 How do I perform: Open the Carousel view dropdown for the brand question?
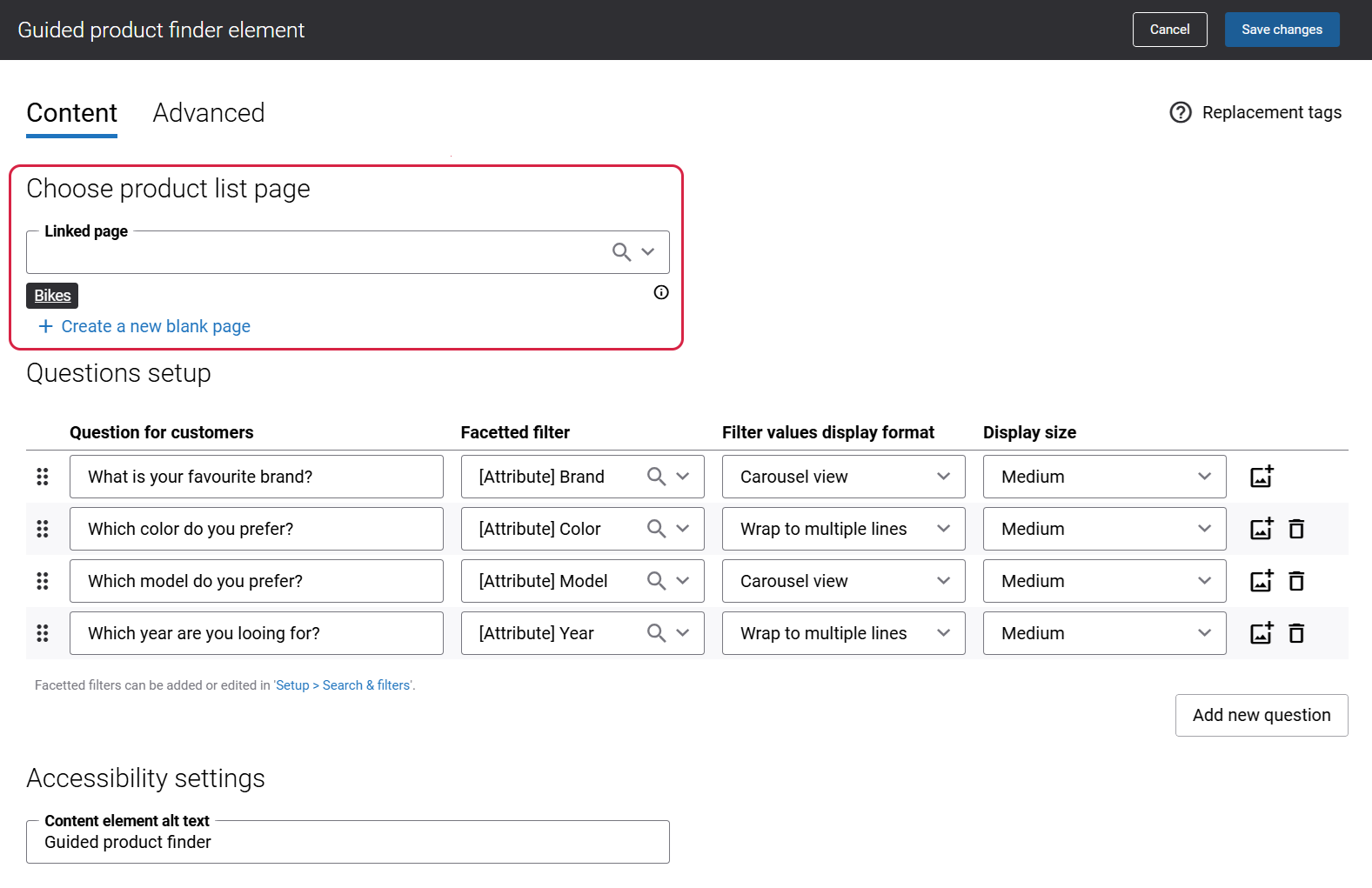(844, 477)
